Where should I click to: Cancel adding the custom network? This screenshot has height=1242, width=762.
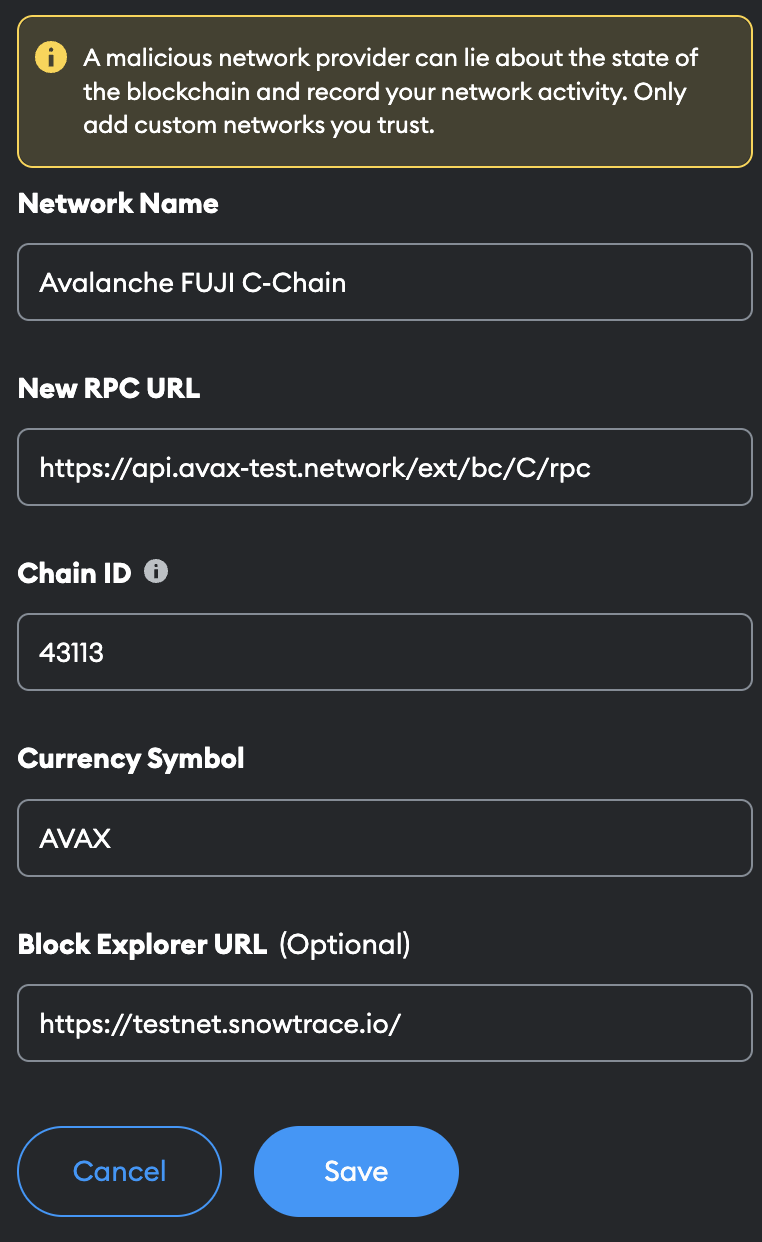[120, 1171]
